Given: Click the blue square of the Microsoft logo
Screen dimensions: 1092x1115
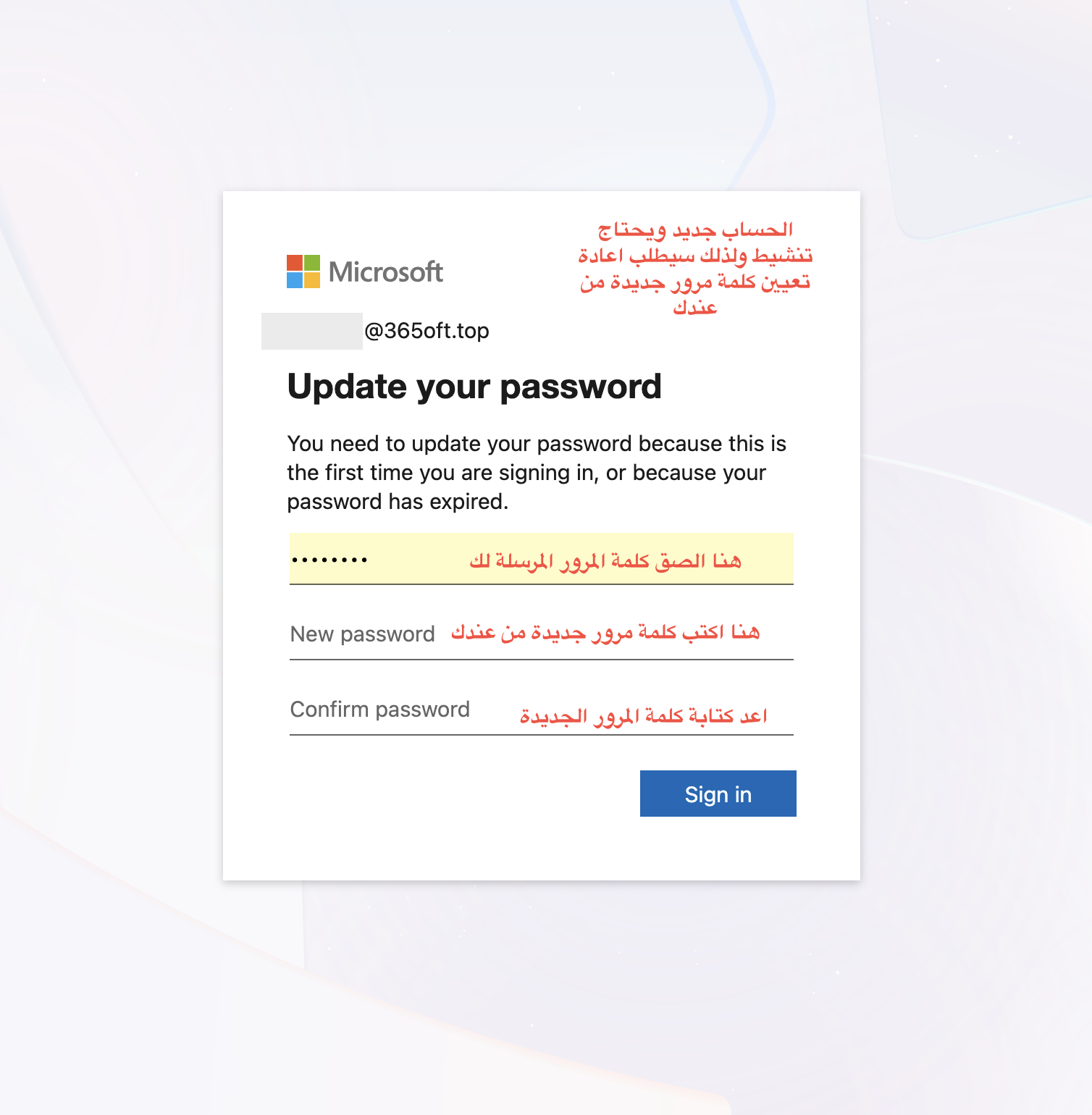Looking at the screenshot, I should (294, 280).
